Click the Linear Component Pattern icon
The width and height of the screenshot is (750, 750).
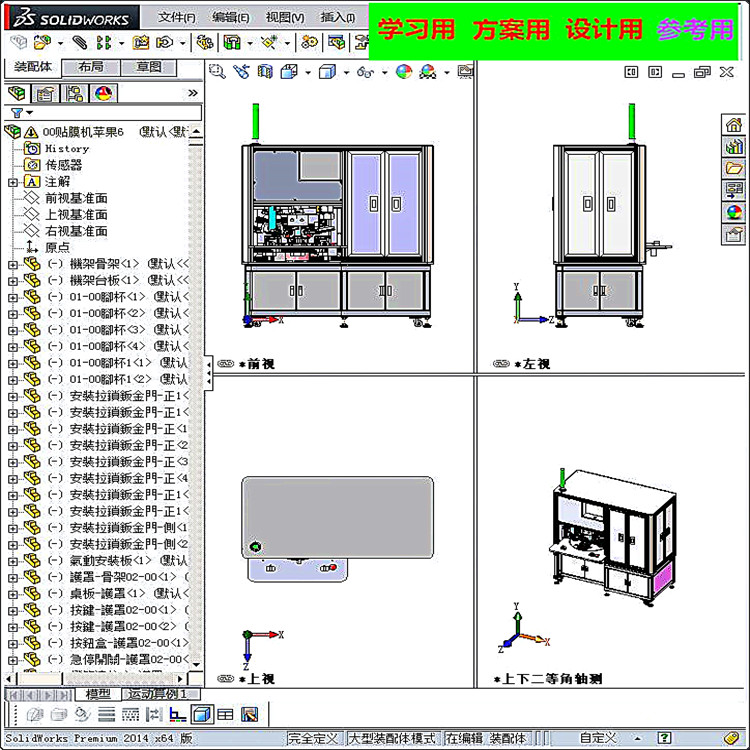[x=104, y=43]
